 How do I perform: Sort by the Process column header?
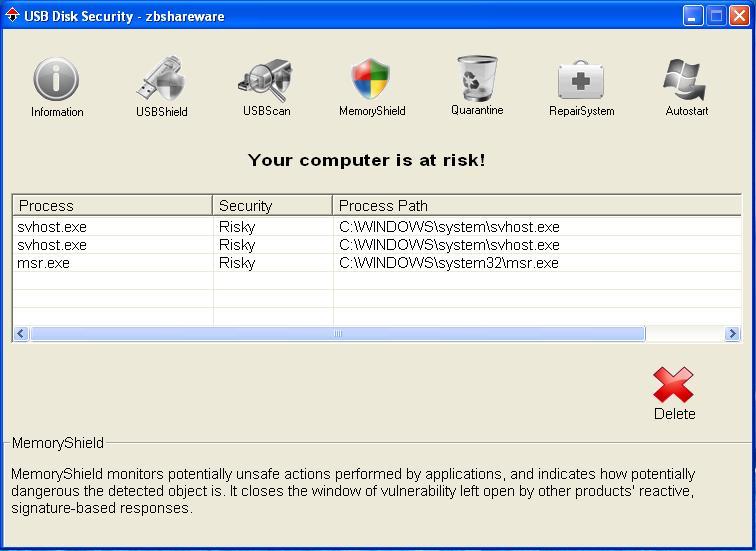[112, 205]
